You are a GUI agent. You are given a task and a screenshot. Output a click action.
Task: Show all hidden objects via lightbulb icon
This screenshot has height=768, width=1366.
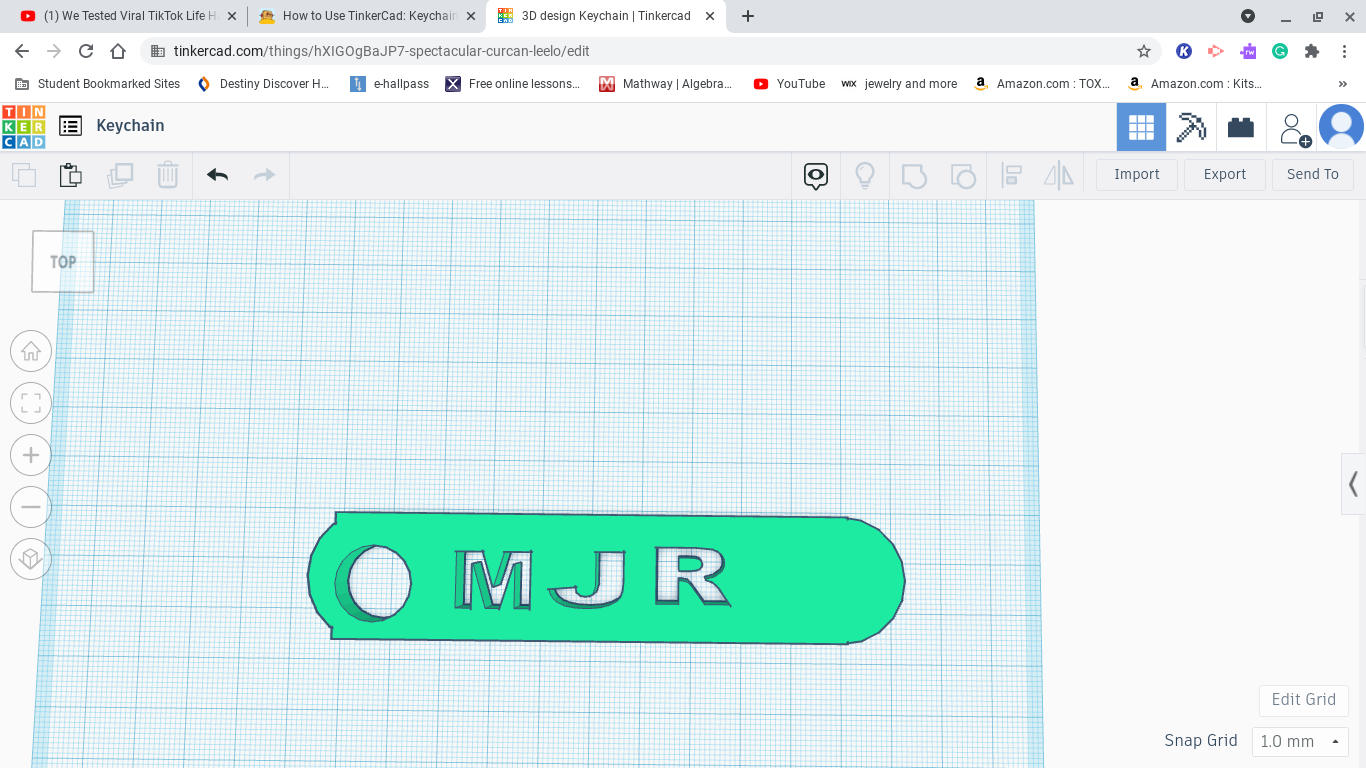pos(865,175)
